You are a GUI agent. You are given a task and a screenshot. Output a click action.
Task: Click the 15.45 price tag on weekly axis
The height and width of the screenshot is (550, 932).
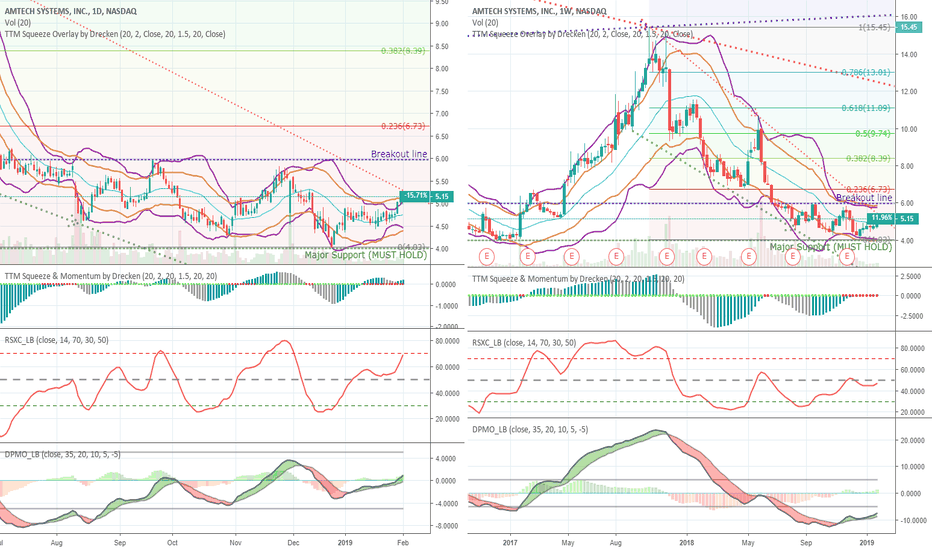pos(908,27)
